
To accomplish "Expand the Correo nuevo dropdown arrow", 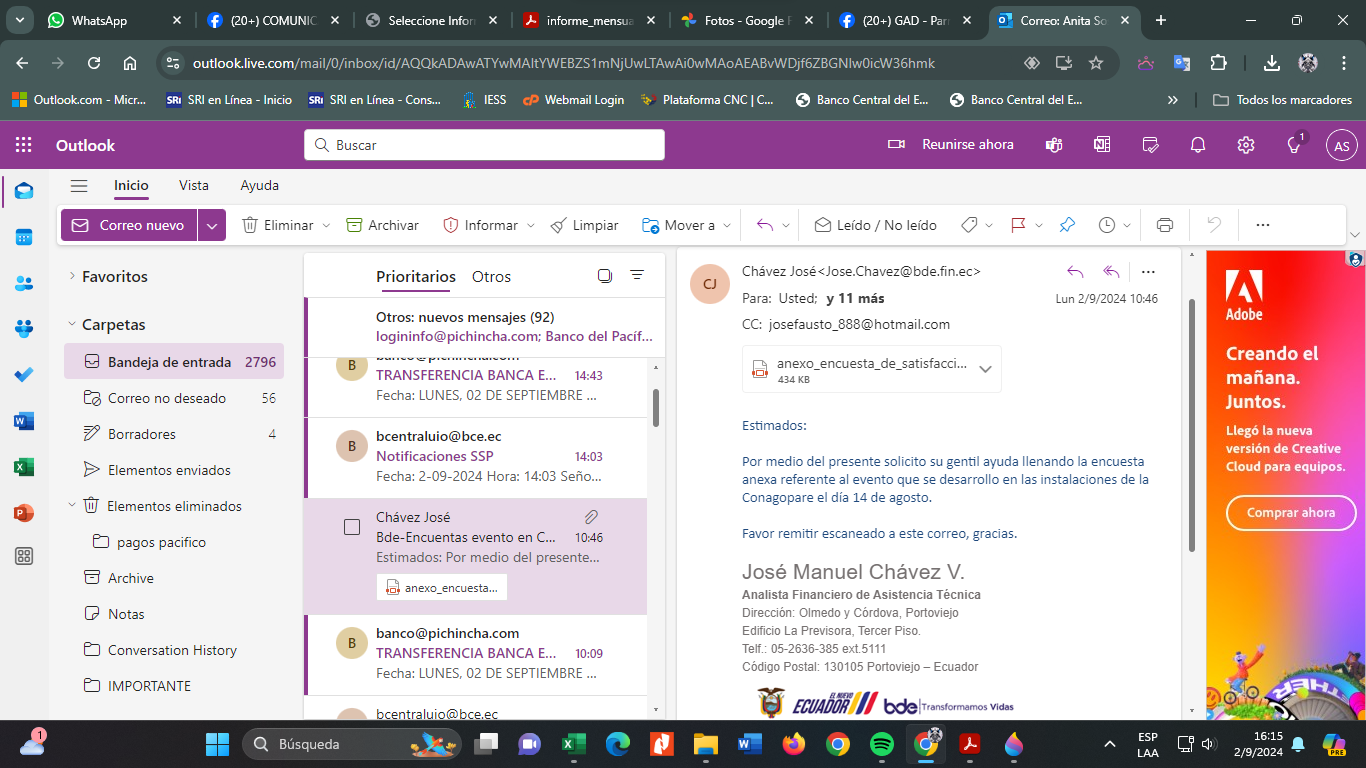I will click(x=211, y=225).
